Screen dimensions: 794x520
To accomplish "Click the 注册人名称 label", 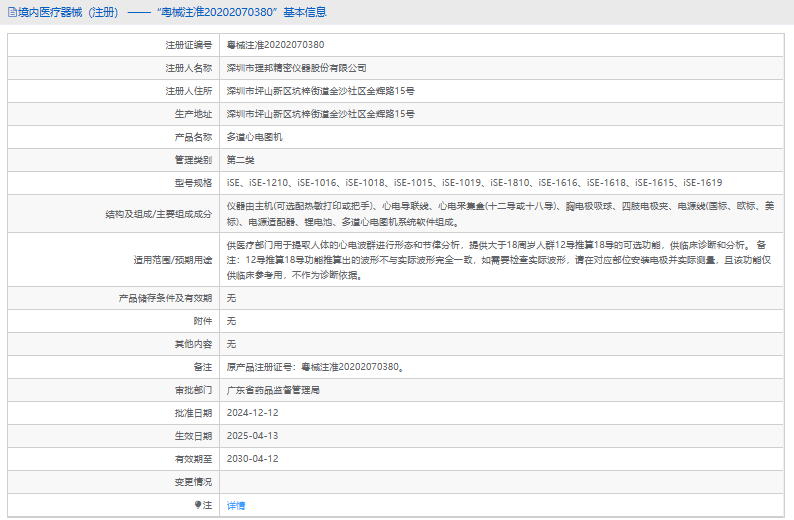I will (188, 68).
